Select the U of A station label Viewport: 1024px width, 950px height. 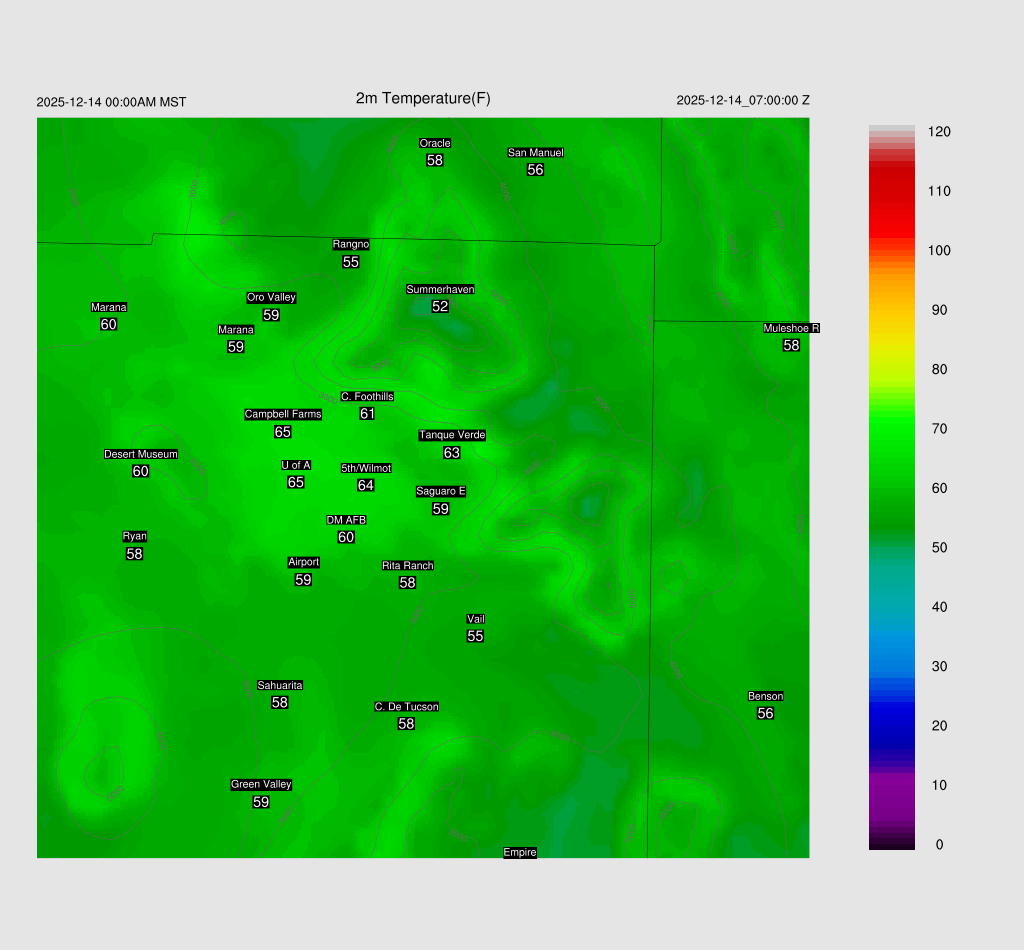(296, 465)
